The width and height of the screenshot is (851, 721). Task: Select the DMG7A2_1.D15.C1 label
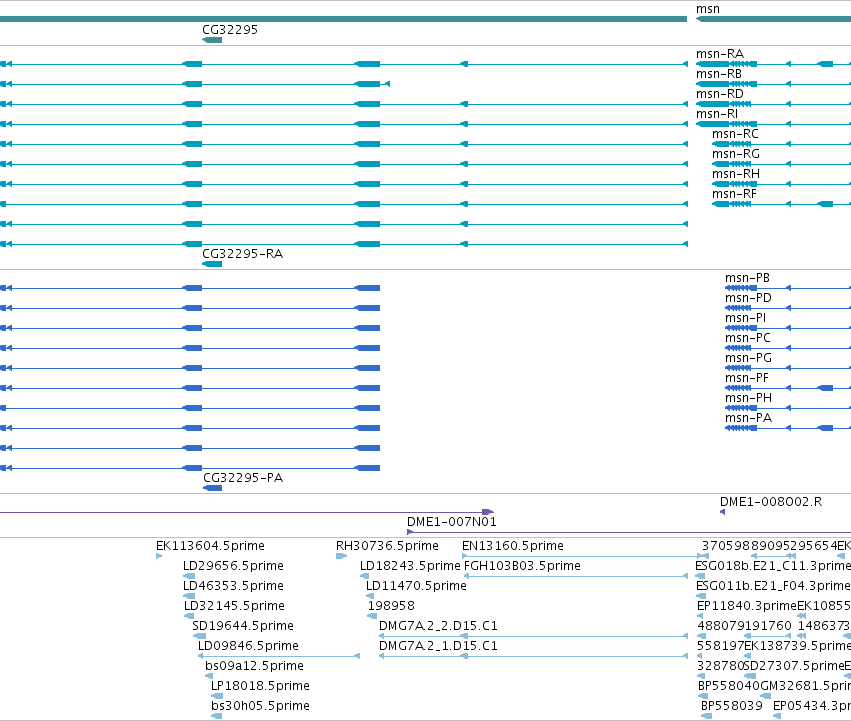click(438, 646)
